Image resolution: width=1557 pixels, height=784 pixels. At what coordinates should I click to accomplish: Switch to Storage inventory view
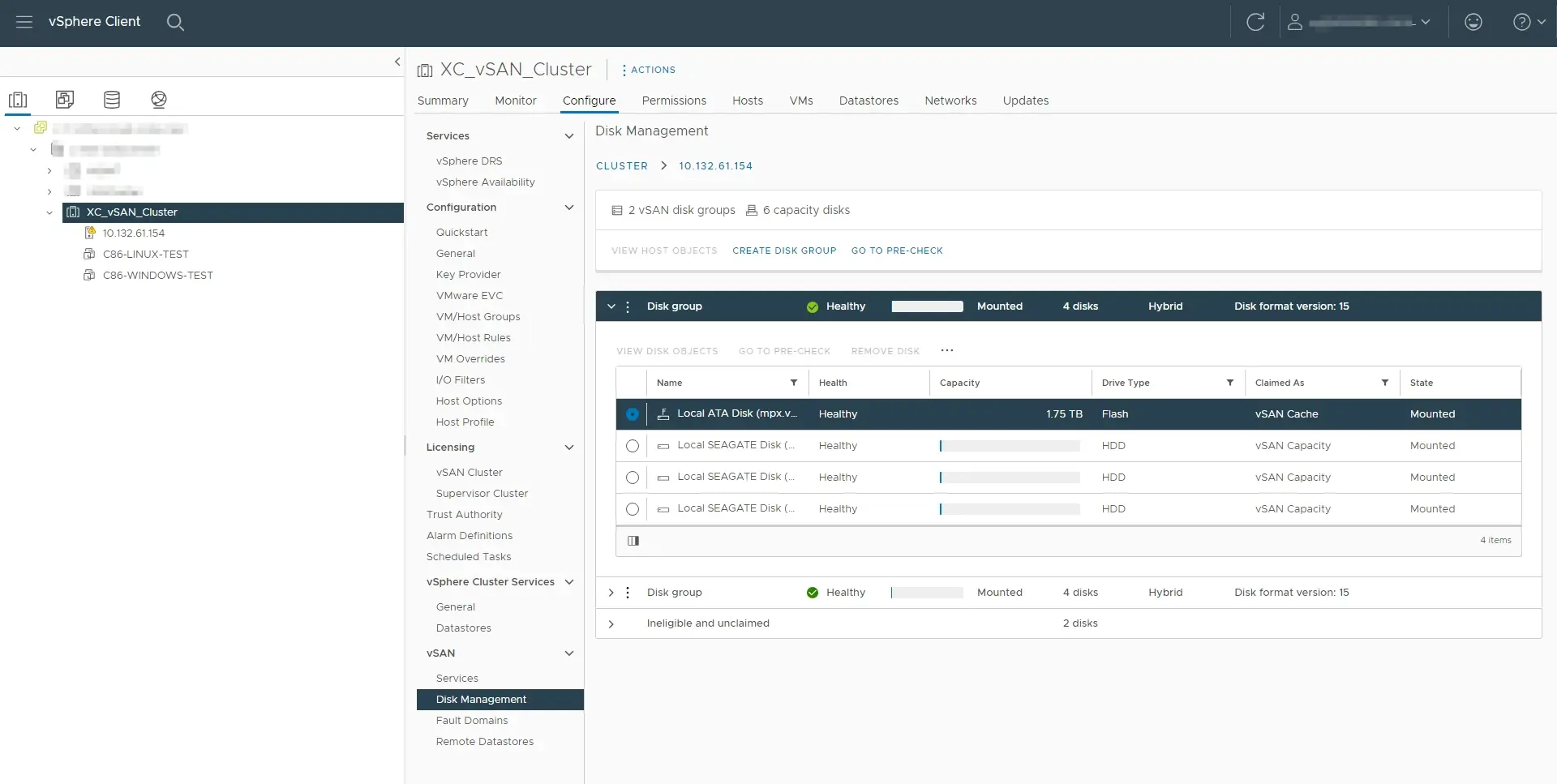pos(112,100)
